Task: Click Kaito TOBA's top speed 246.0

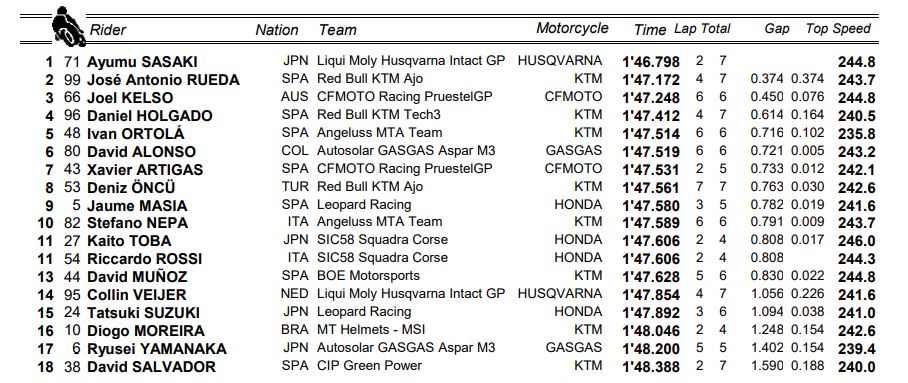Action: pos(856,241)
